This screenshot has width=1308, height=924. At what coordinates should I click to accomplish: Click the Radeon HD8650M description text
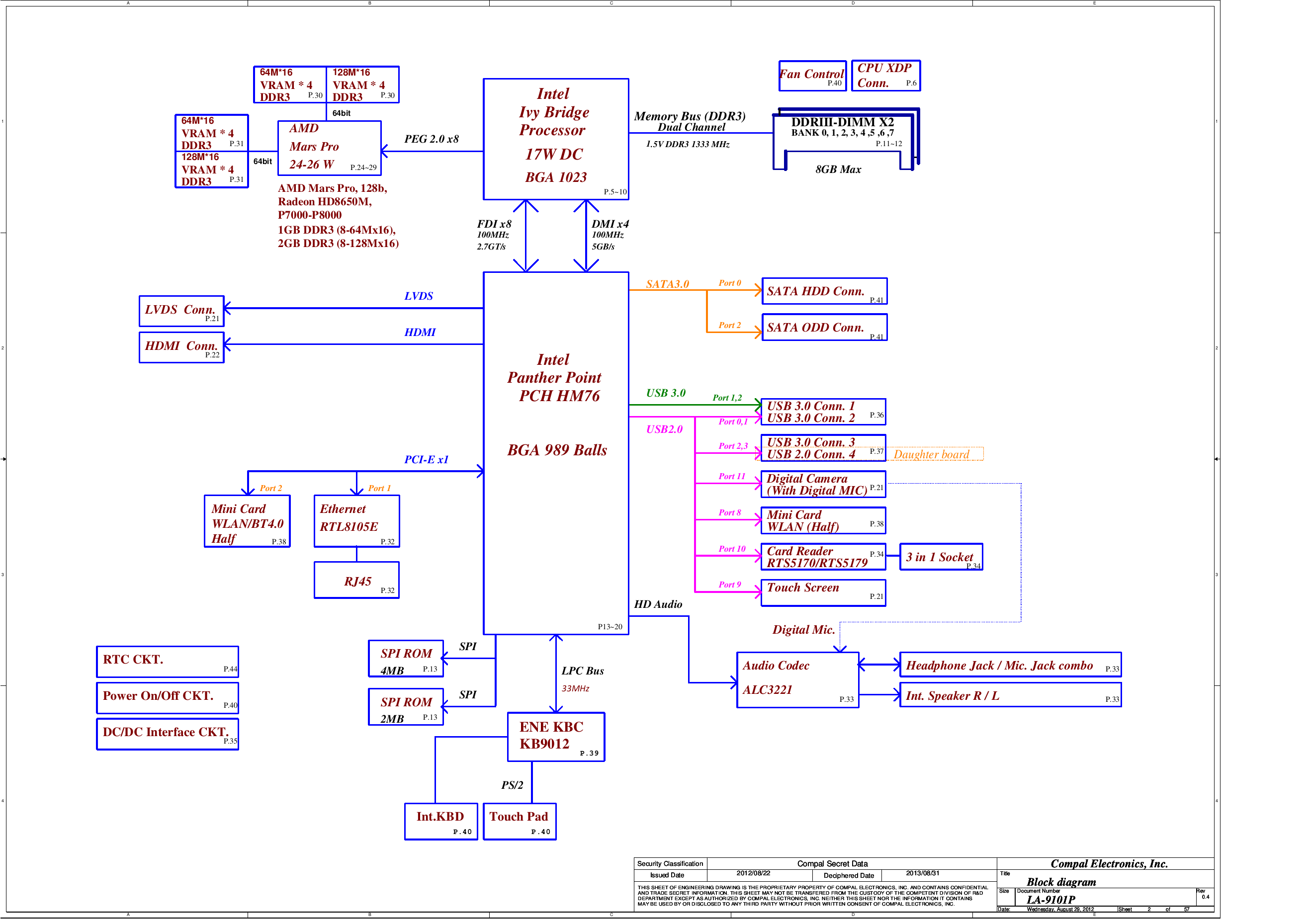pyautogui.click(x=325, y=202)
